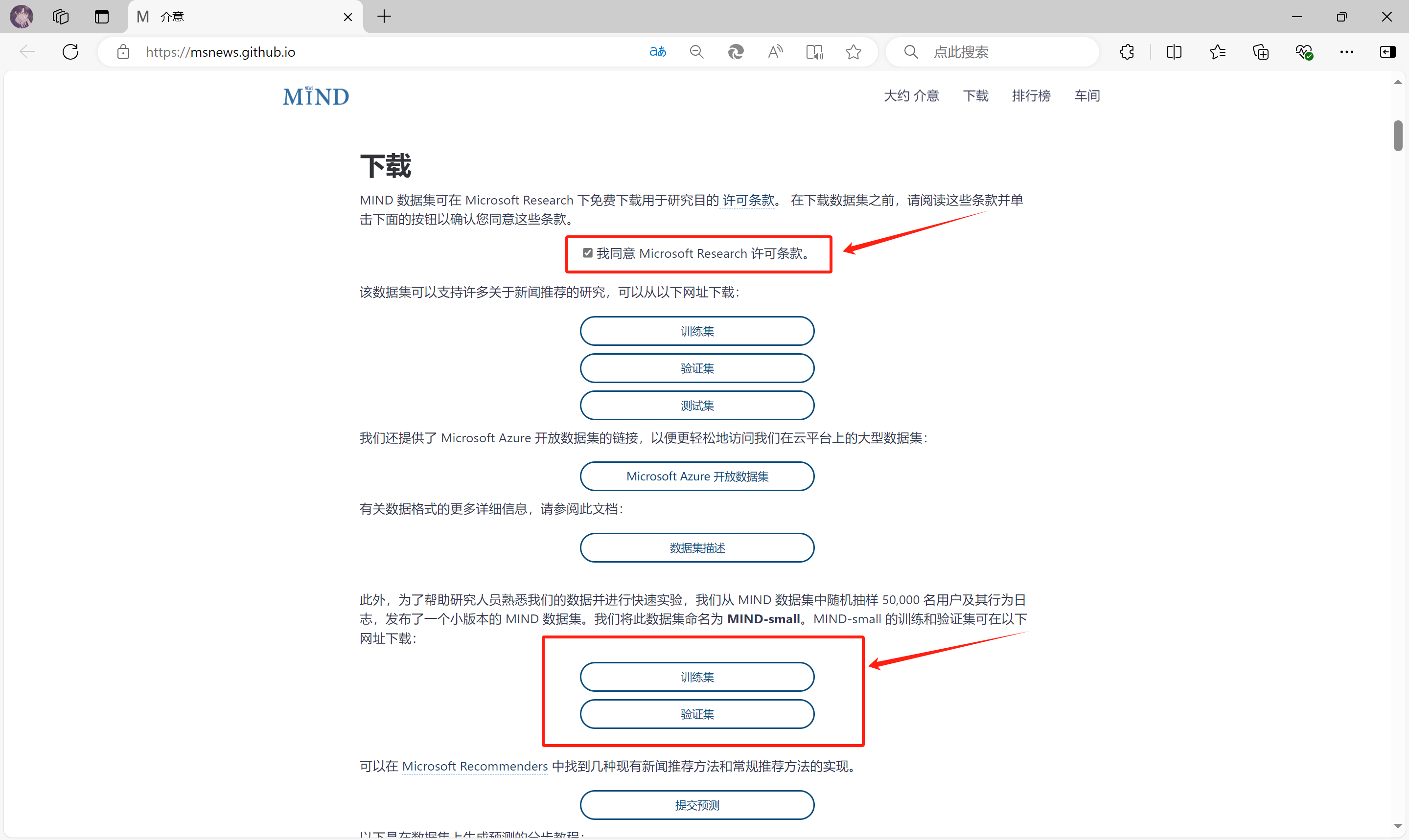Click the Microsoft Azure 开放数据集 button
The image size is (1409, 840).
click(697, 476)
